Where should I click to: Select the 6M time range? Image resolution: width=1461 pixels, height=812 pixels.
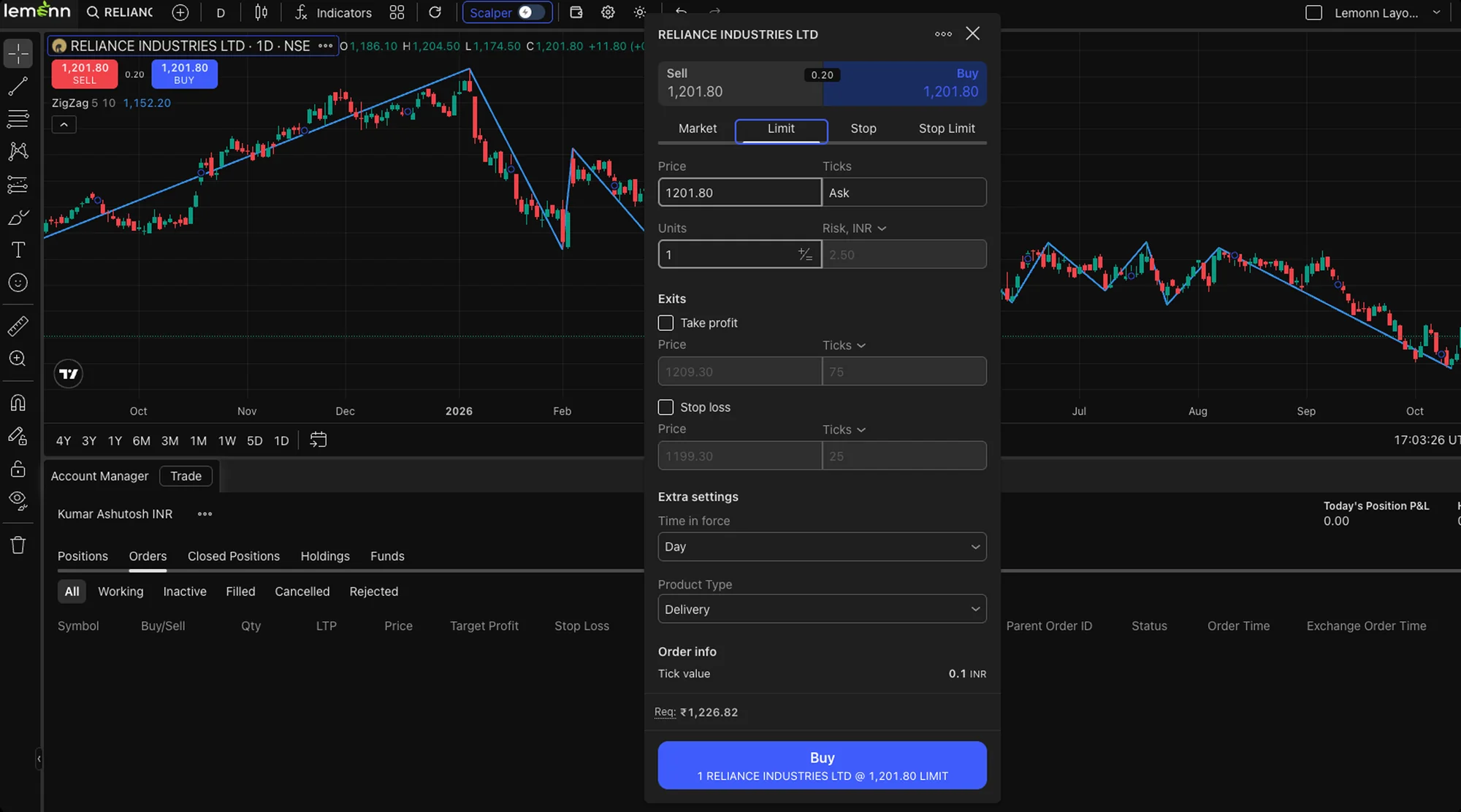(141, 441)
